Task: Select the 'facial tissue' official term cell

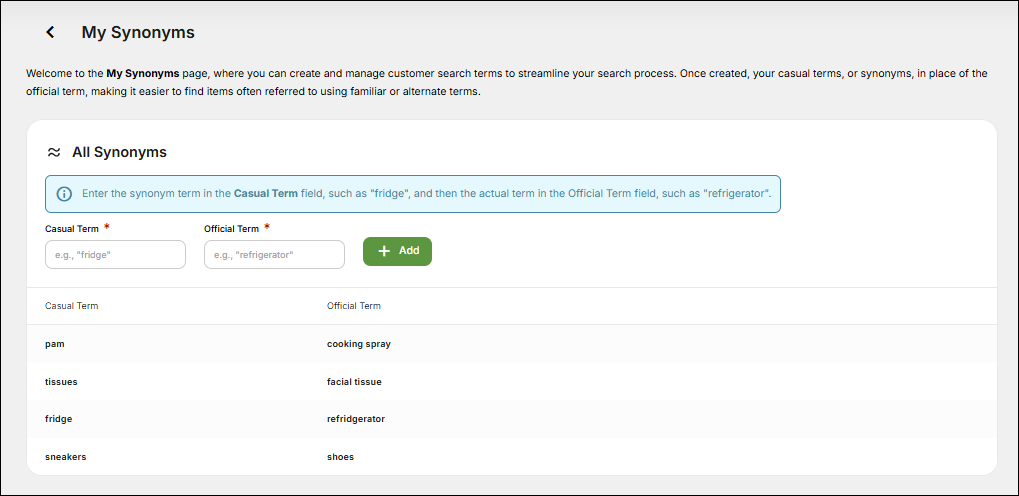Action: coord(354,382)
